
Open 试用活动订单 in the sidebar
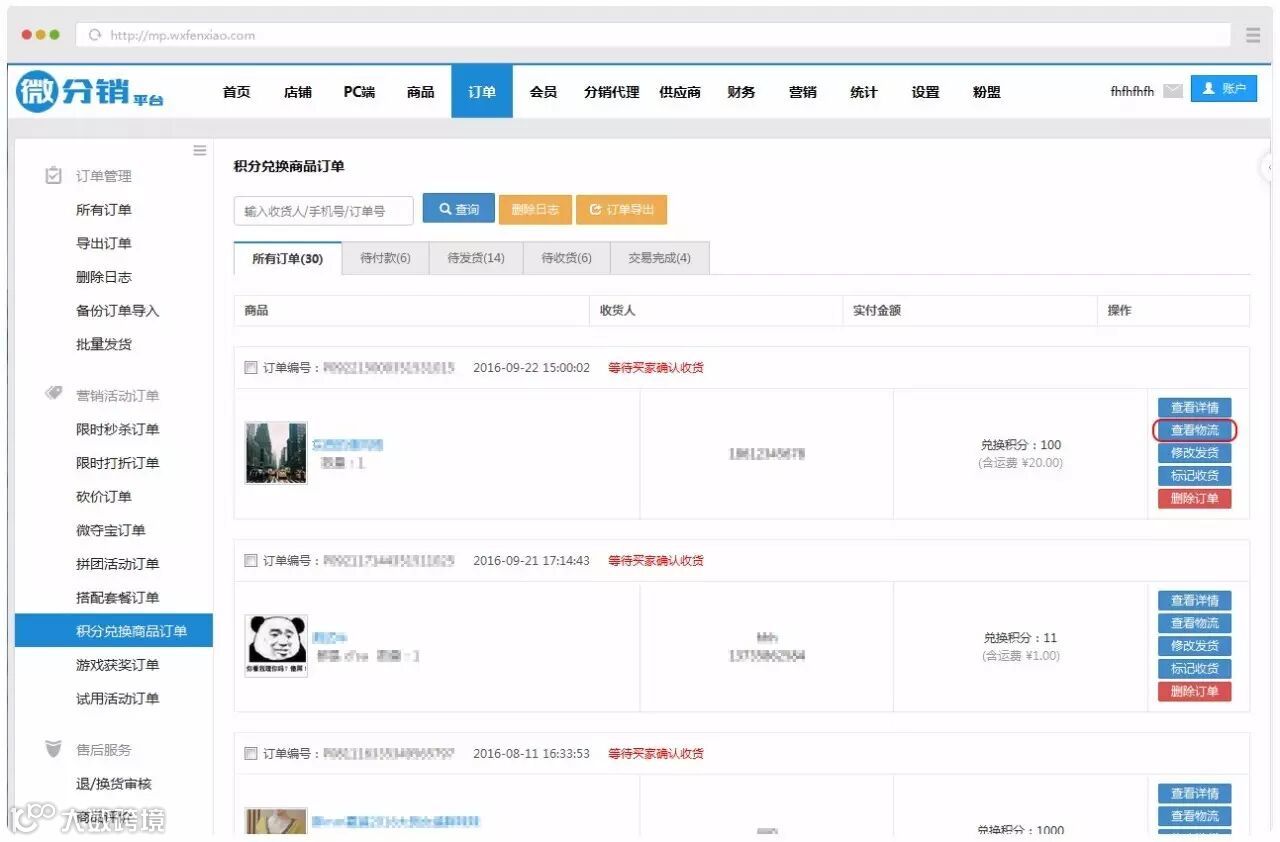point(118,699)
